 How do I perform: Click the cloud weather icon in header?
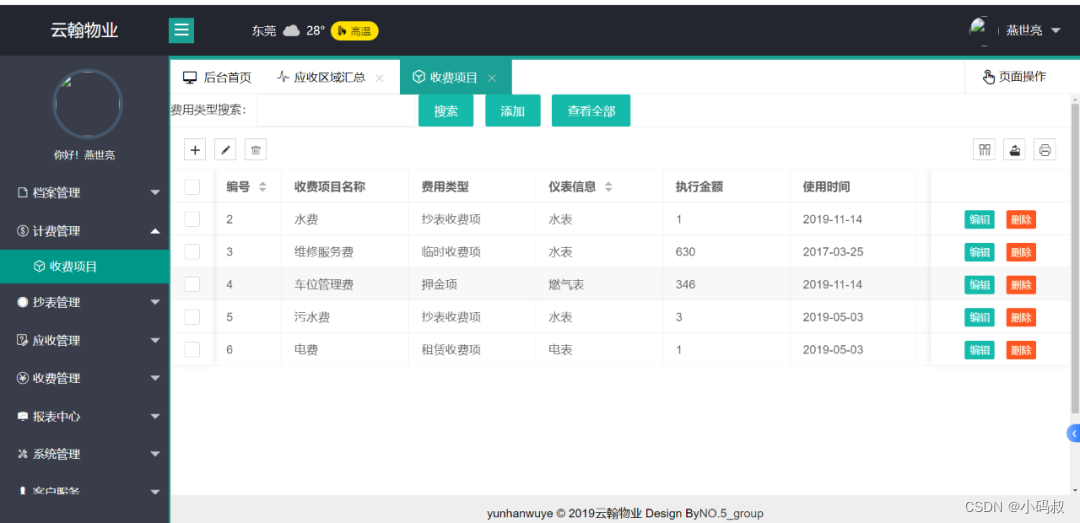point(291,30)
